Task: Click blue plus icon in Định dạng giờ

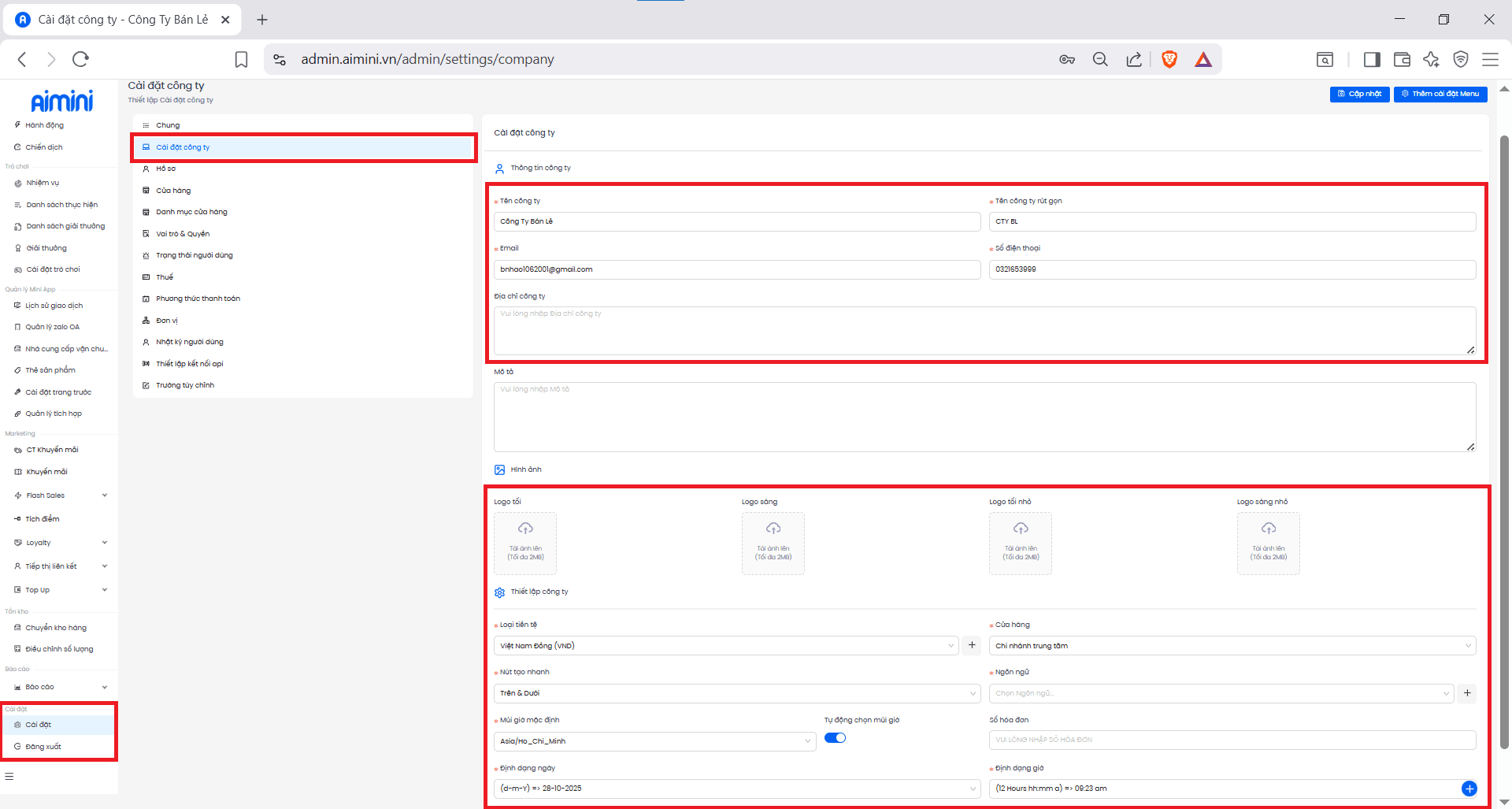Action: (x=1469, y=789)
